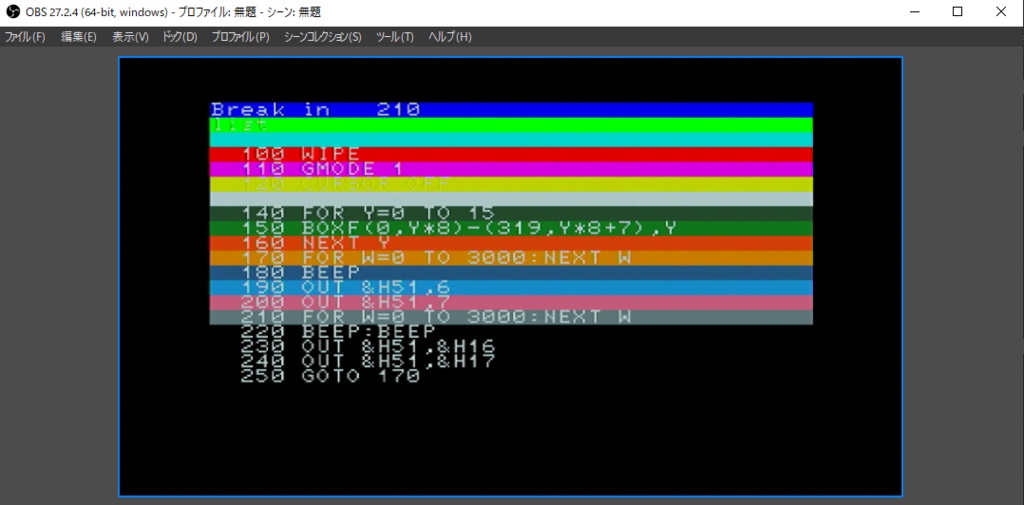Maximize the OBS window

[957, 12]
